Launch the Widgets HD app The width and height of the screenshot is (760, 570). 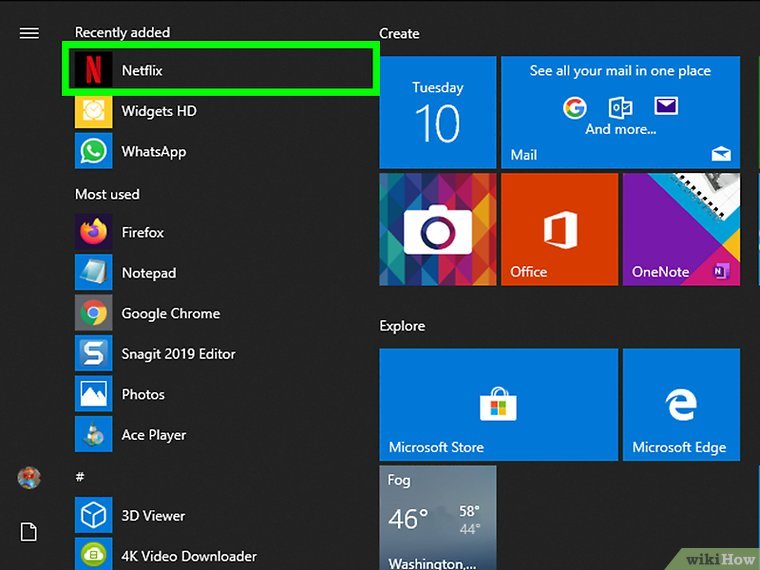[x=158, y=111]
